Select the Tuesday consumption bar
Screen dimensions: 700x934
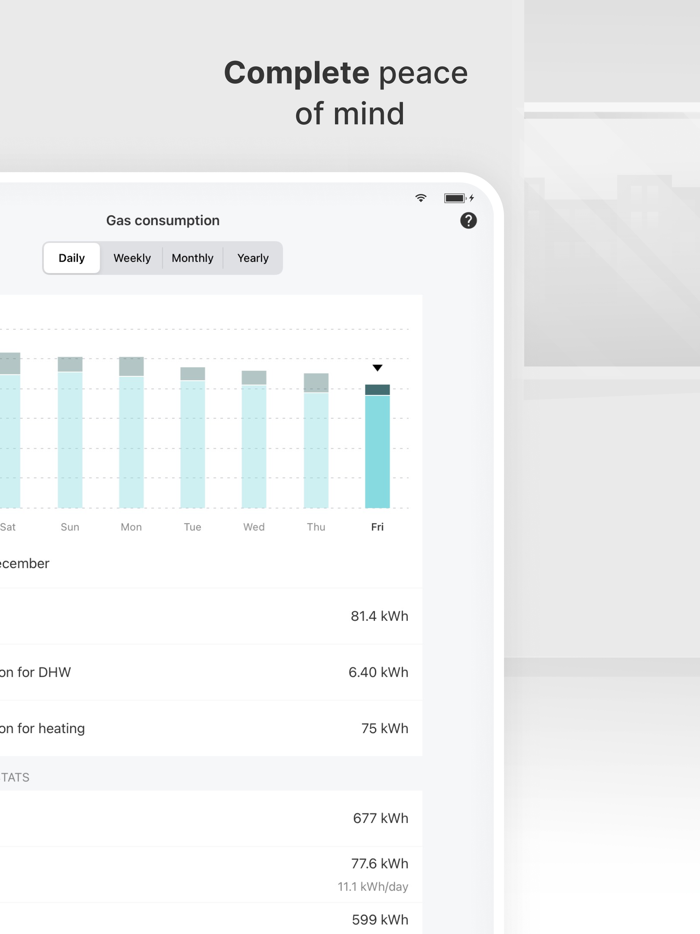[193, 438]
